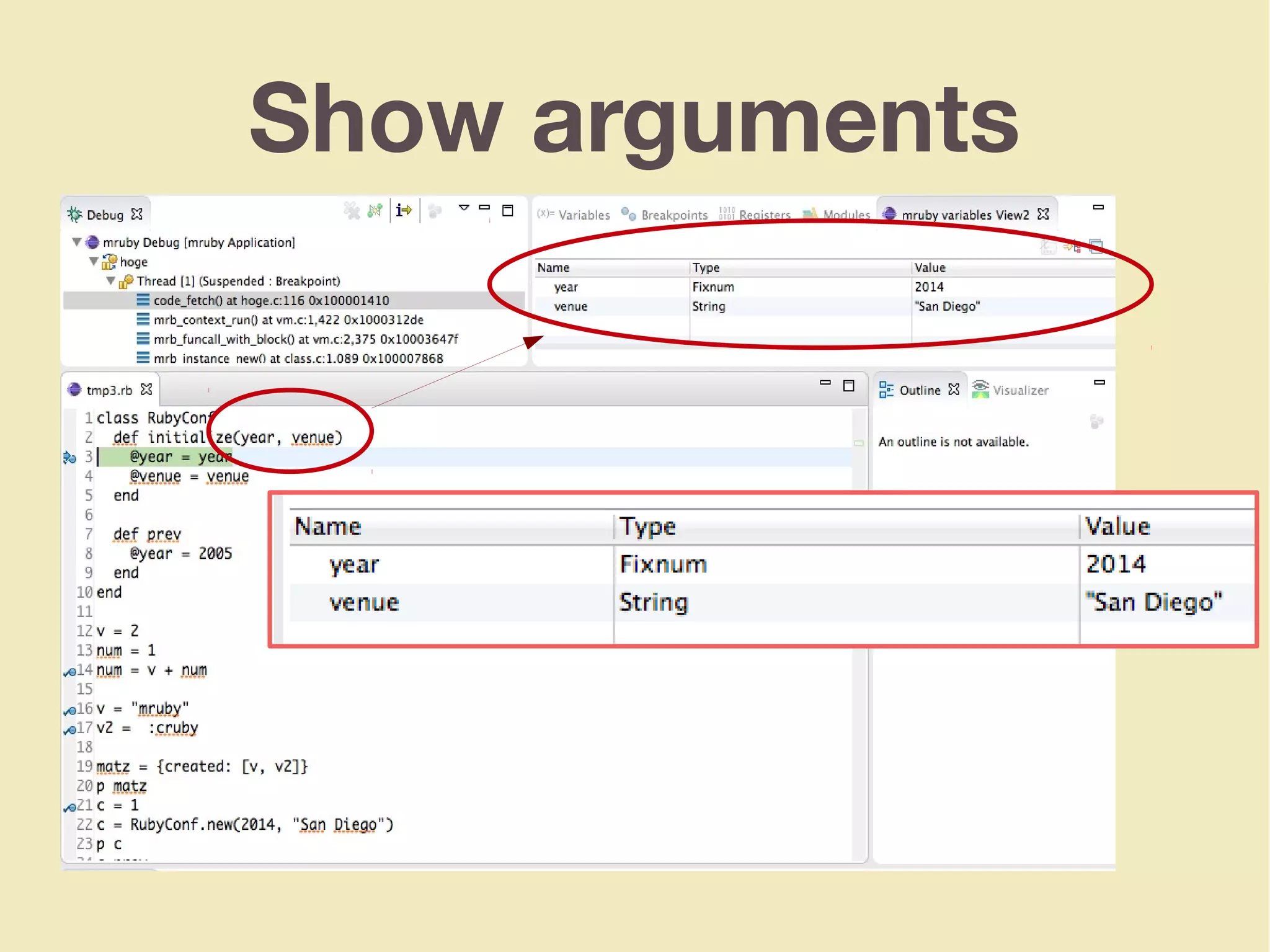Close the mruby variables View2 tab
Screen dimensions: 1270x952
click(x=1043, y=214)
